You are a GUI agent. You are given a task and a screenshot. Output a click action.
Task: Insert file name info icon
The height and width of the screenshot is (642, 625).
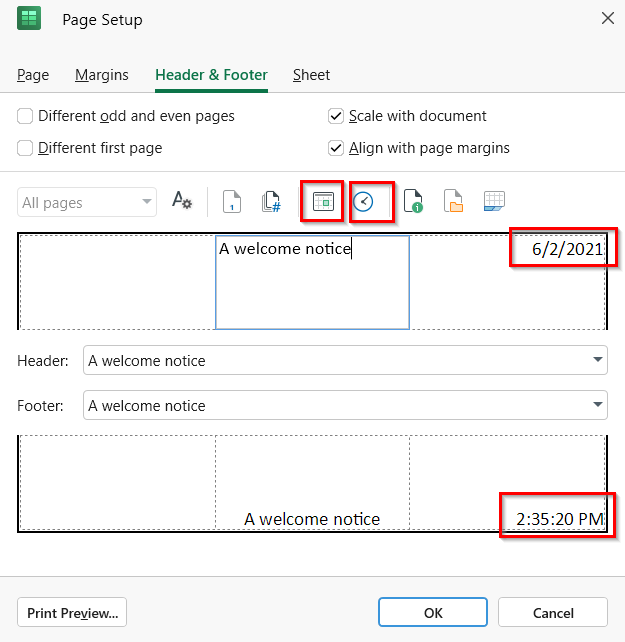413,201
